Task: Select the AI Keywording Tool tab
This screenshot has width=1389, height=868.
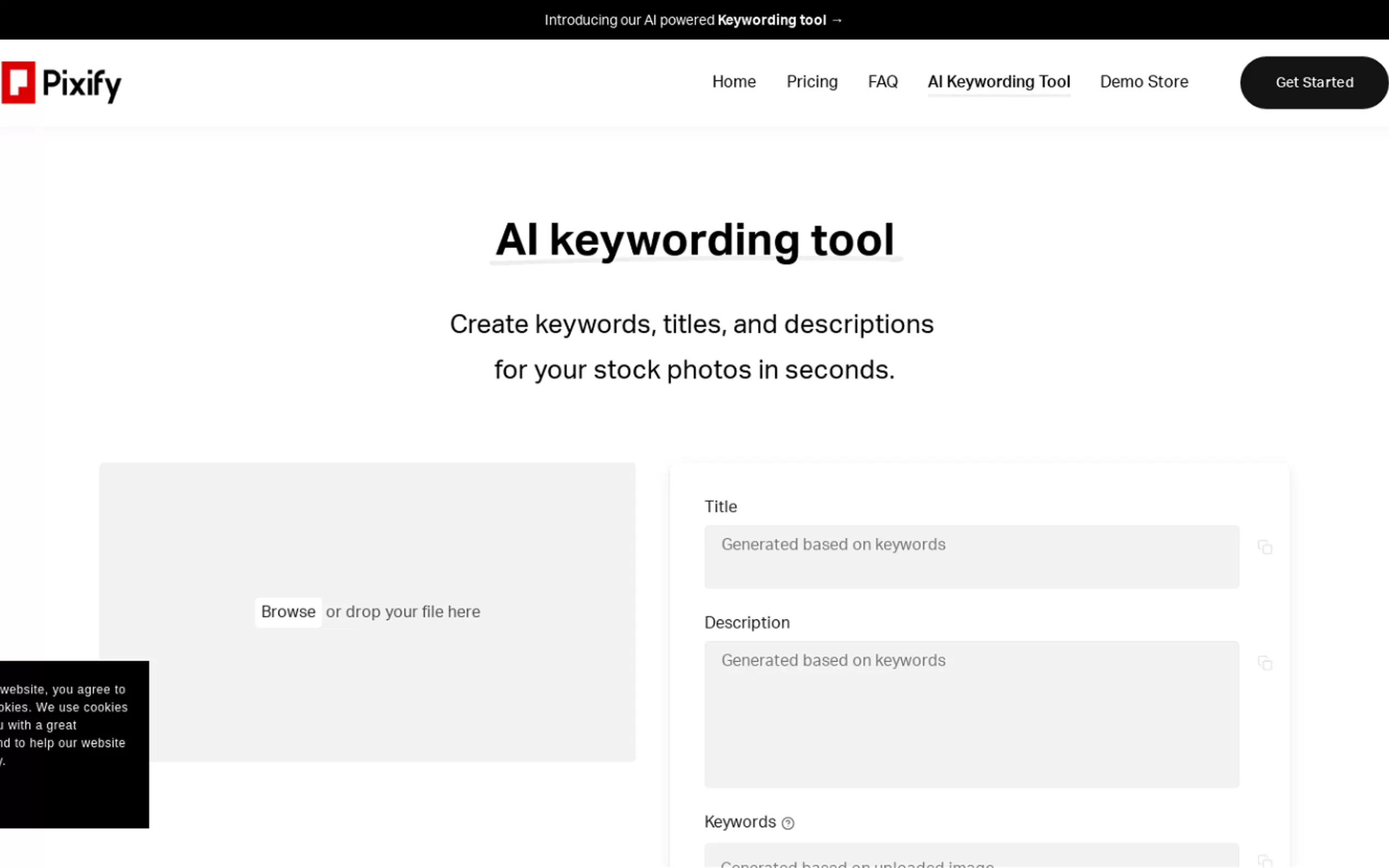Action: (x=998, y=81)
